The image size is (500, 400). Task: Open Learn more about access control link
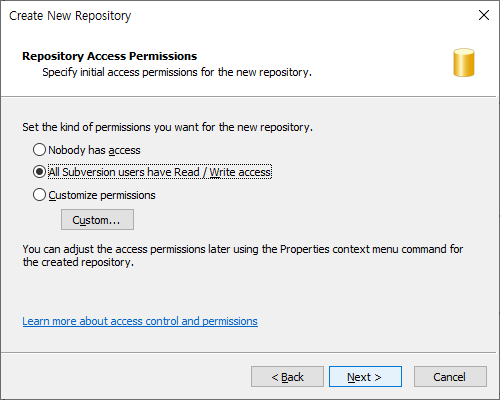point(140,321)
